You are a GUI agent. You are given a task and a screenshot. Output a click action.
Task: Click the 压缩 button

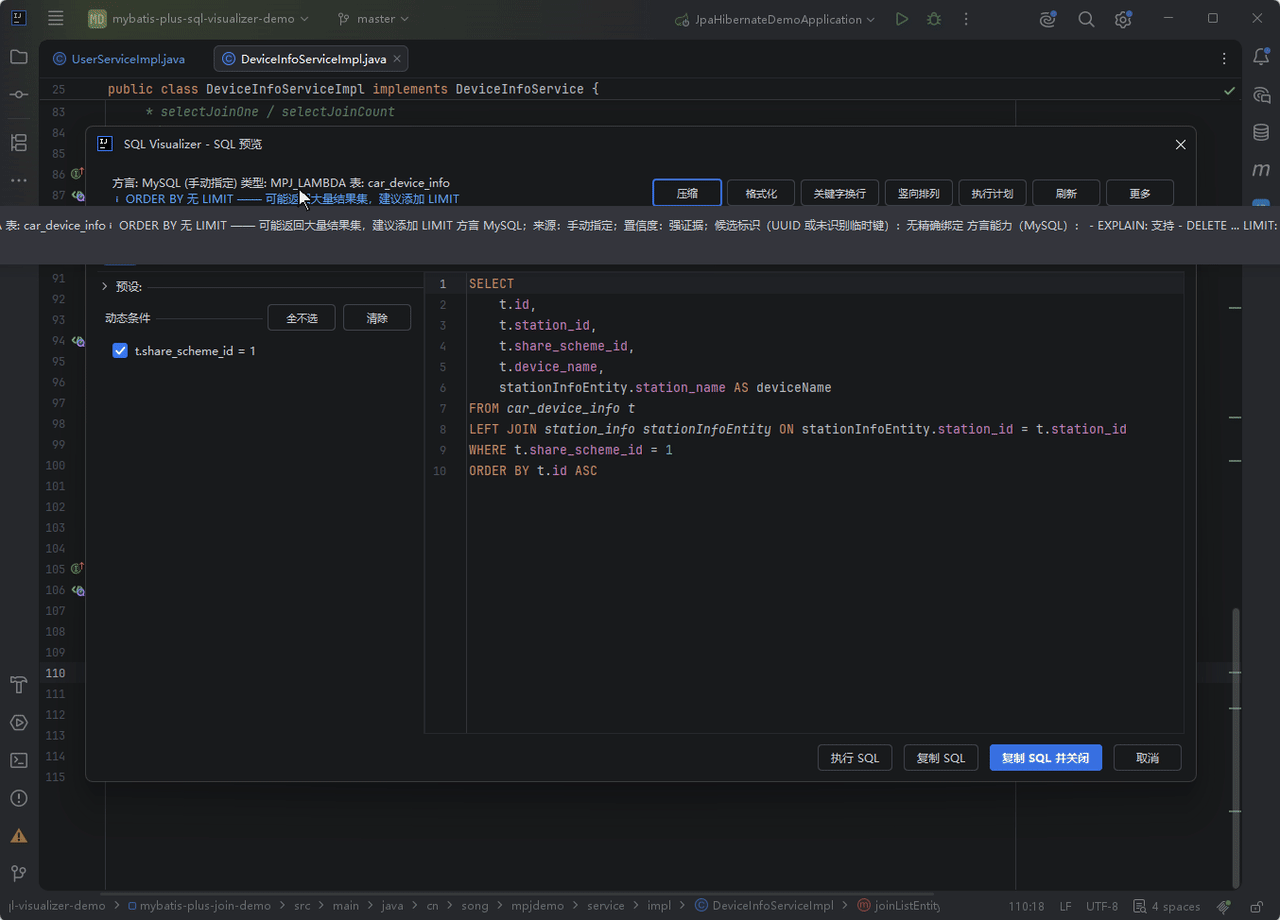(x=687, y=193)
